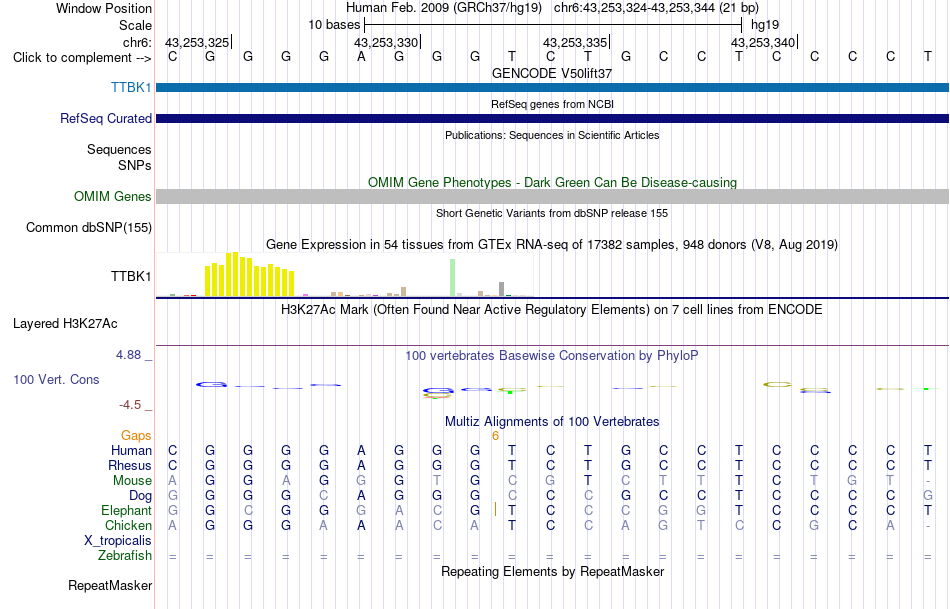Image resolution: width=950 pixels, height=609 pixels.
Task: Click the Scale label
Action: 135,25
